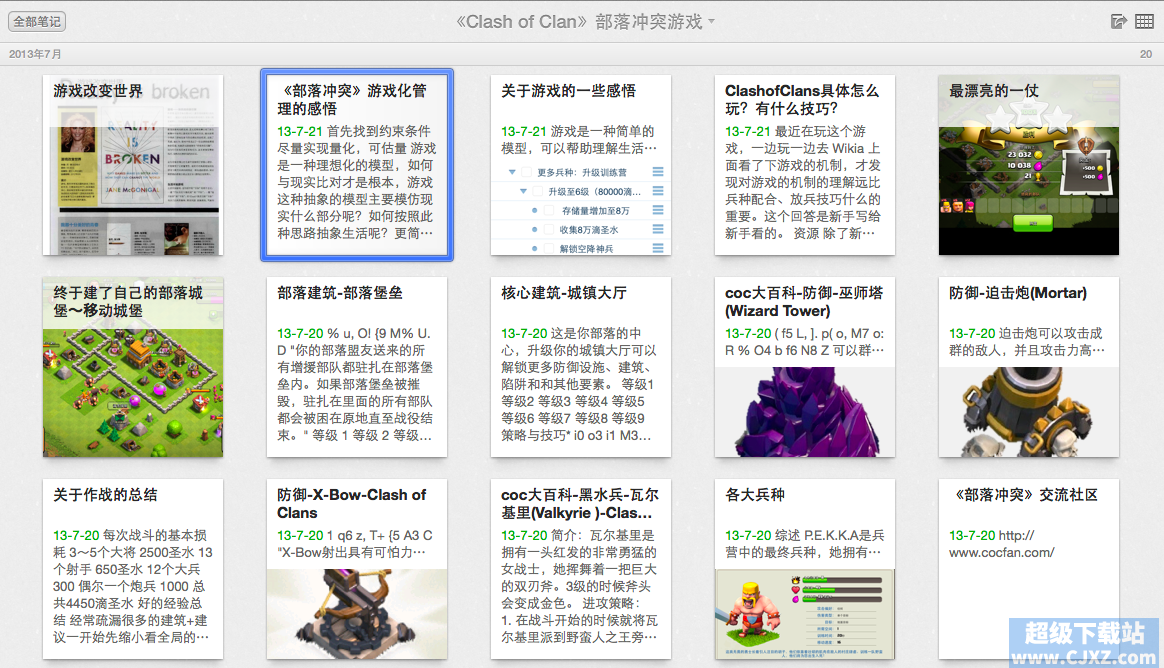Screen dimensions: 1164x668
Task: Collapse the 升级至6级 disclosure triangle
Action: 523,191
